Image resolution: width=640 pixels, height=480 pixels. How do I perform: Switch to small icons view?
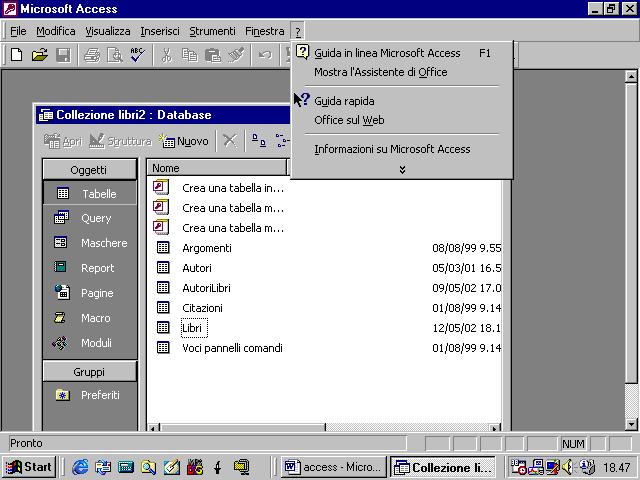point(282,141)
